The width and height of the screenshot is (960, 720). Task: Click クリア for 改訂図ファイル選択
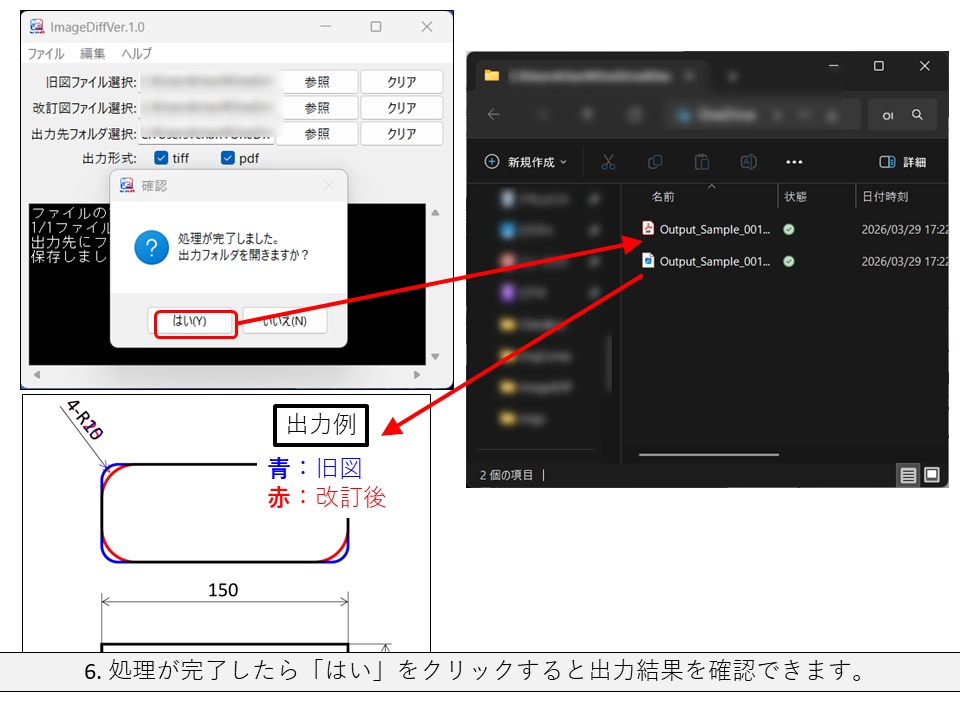click(x=402, y=108)
